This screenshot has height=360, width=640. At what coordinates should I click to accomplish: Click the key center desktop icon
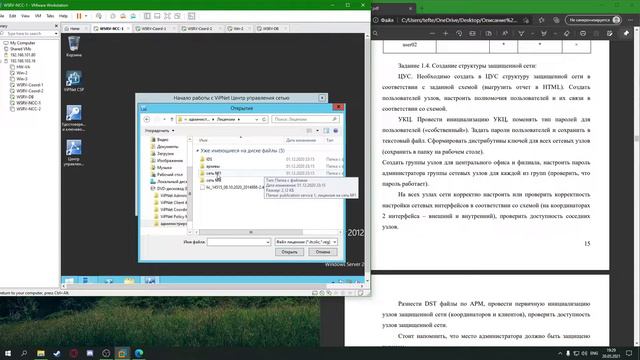(74, 118)
